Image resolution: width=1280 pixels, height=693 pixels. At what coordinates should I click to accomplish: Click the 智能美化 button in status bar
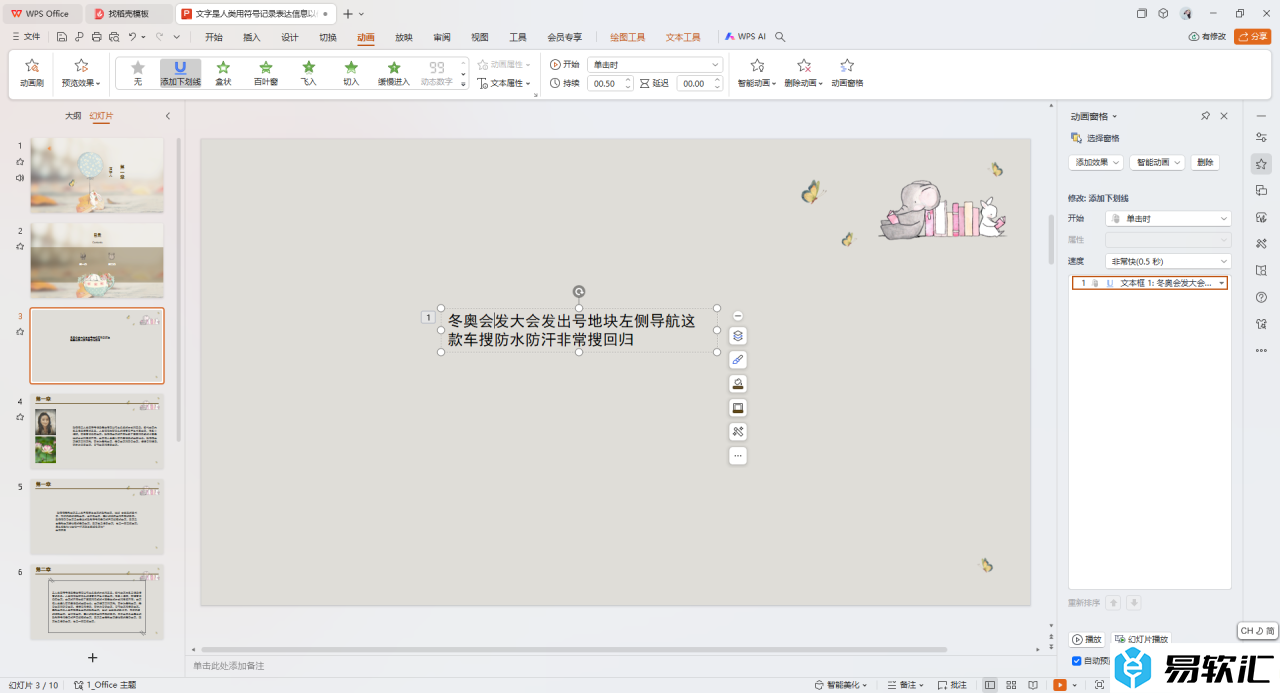click(841, 685)
